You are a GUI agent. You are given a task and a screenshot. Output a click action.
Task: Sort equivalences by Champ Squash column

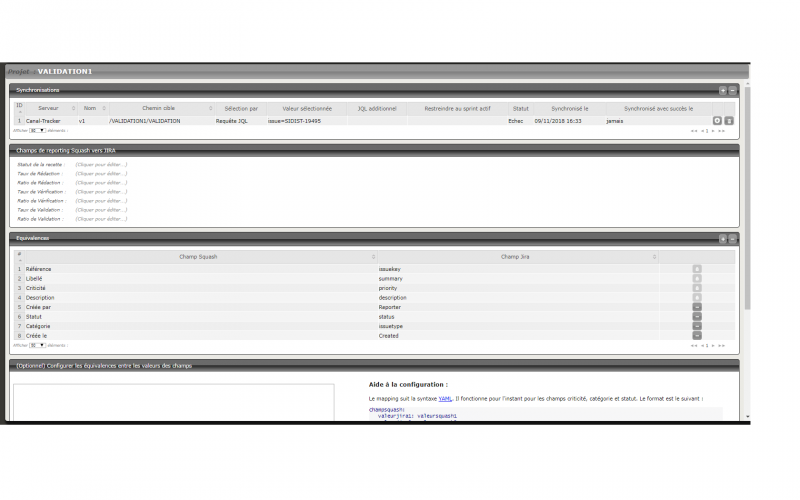(x=201, y=257)
